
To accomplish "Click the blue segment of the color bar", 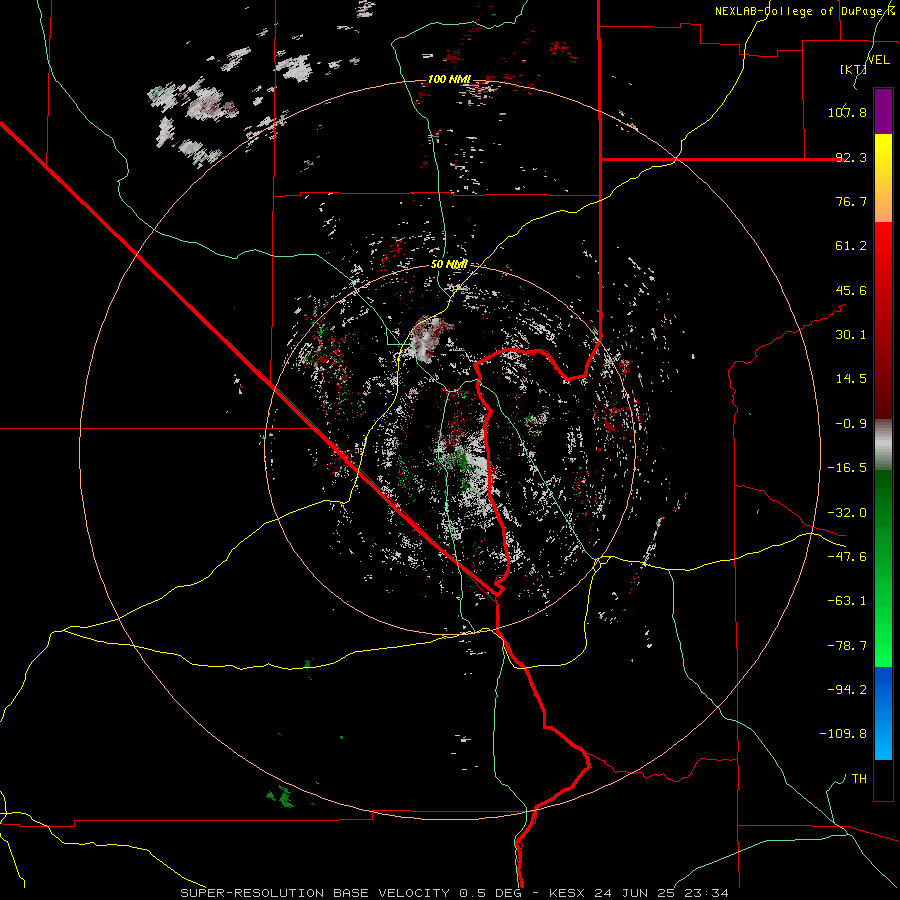I will tap(883, 713).
